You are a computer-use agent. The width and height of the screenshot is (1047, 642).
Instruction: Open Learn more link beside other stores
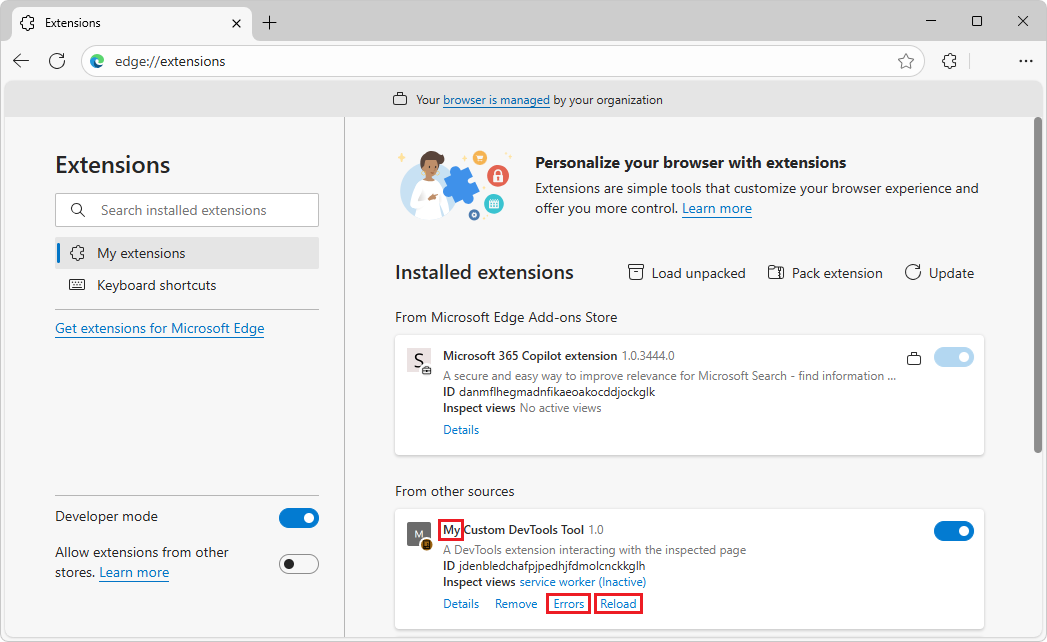click(134, 573)
